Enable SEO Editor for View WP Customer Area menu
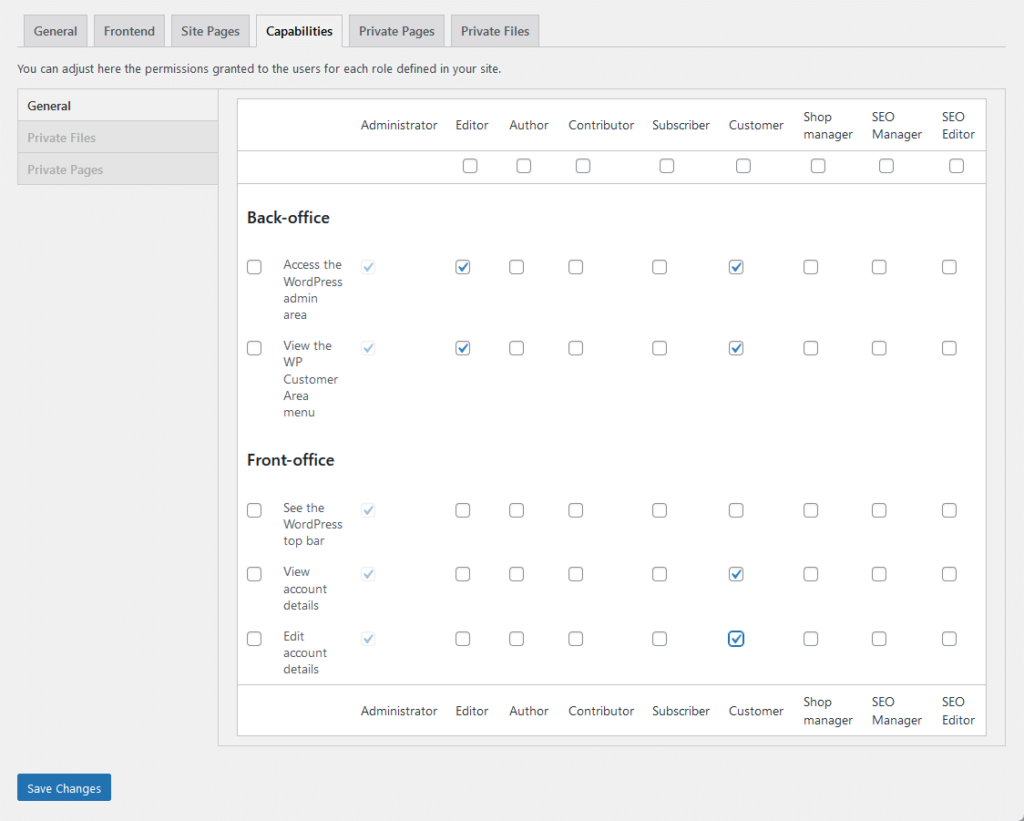 (949, 348)
